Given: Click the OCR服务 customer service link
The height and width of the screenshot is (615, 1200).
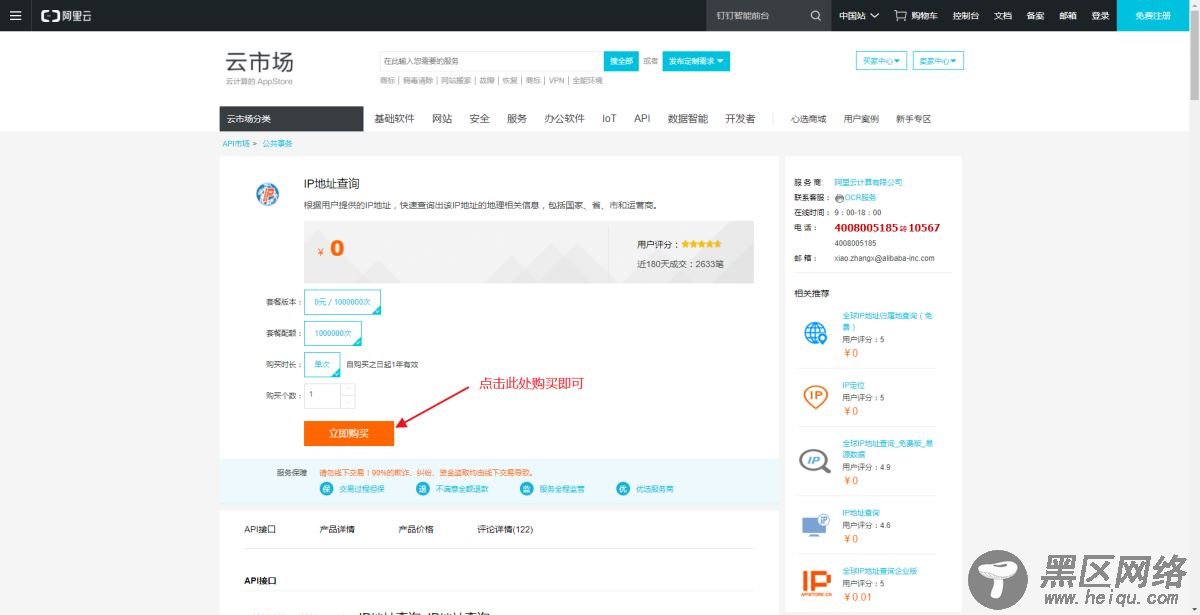Looking at the screenshot, I should tap(860, 198).
